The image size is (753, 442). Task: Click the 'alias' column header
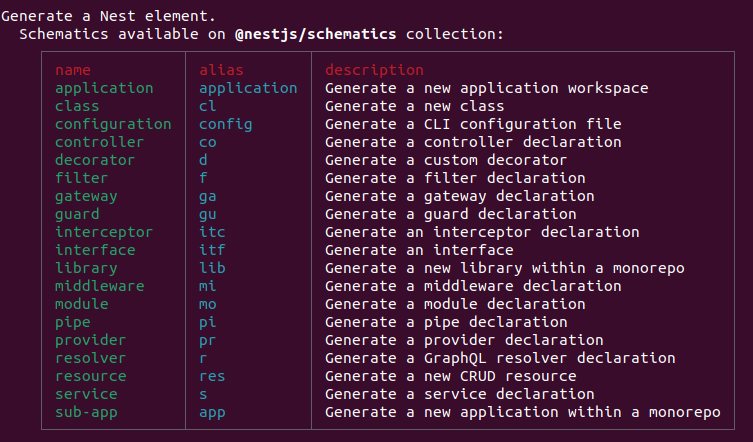point(221,70)
